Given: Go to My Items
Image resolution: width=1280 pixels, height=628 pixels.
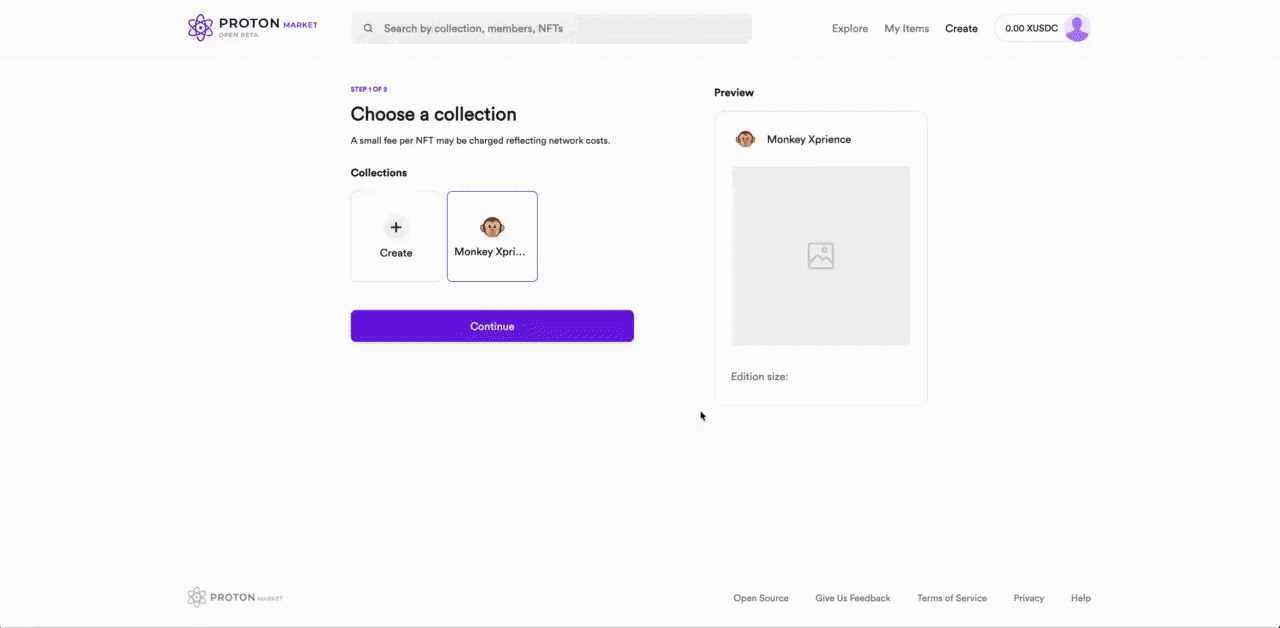Looking at the screenshot, I should [906, 29].
